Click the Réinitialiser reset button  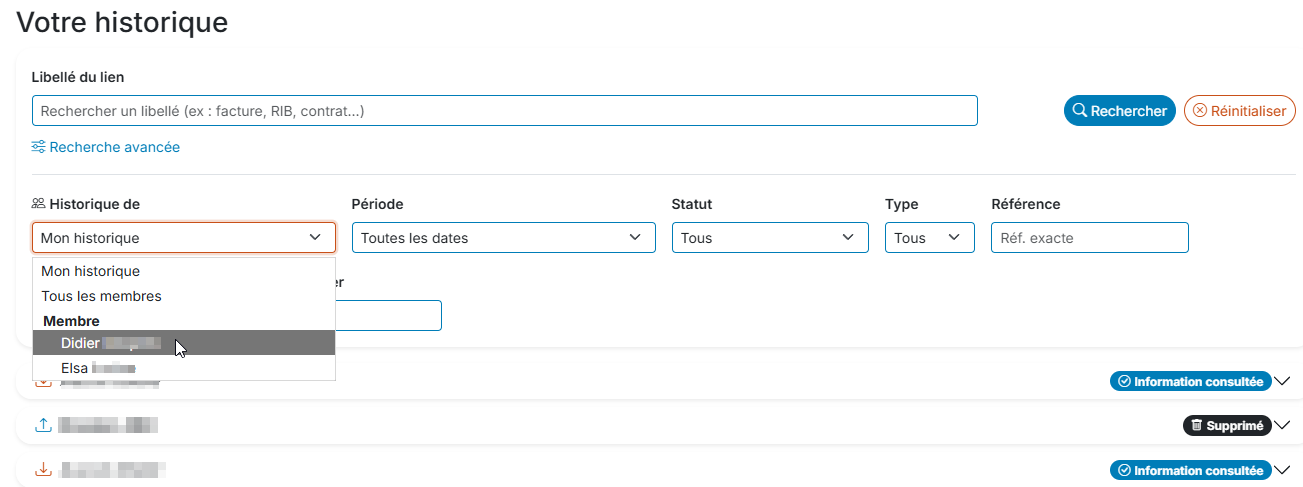1240,111
